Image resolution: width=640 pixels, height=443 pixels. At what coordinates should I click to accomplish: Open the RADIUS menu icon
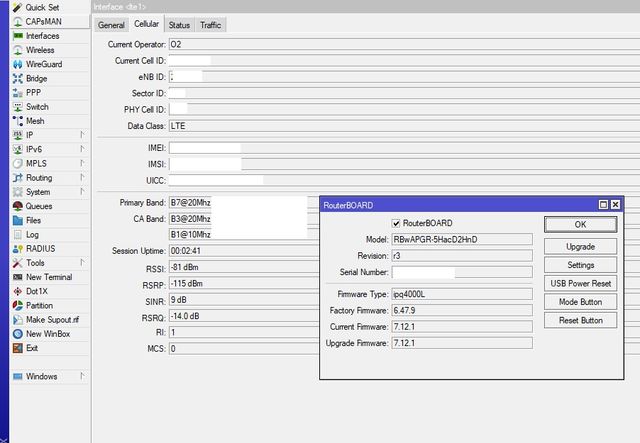(x=18, y=249)
